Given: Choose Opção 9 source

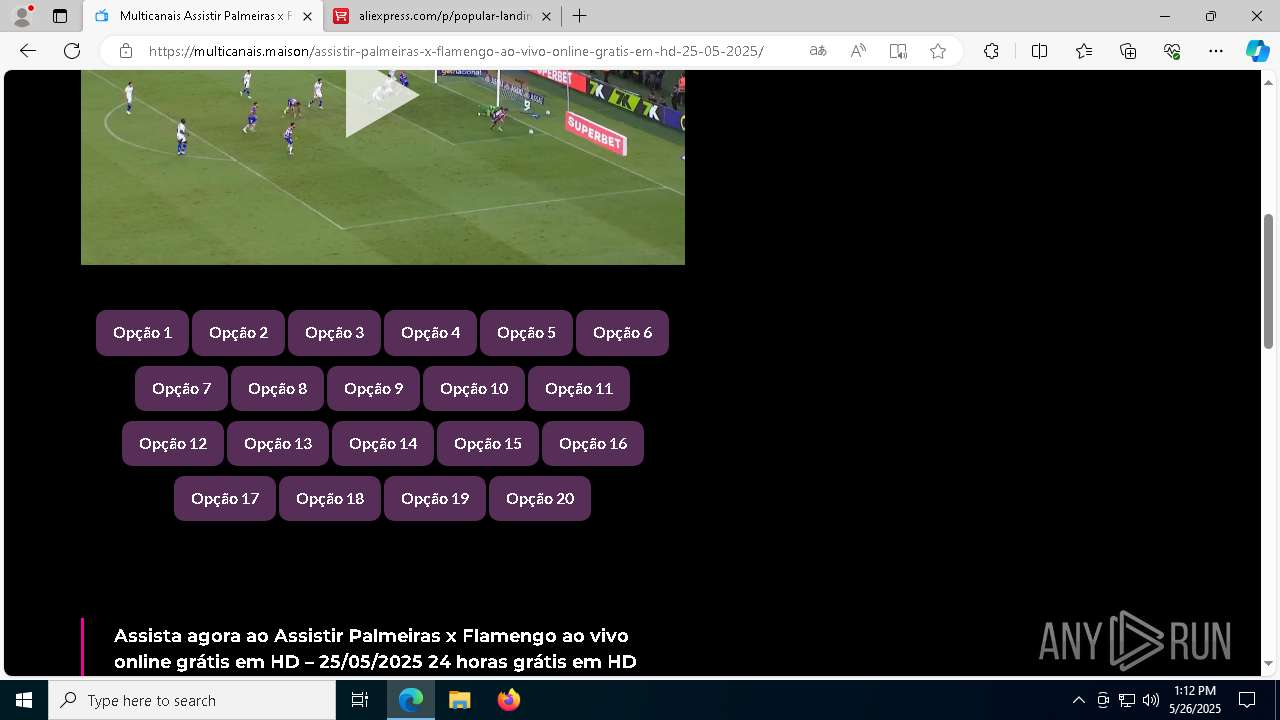Looking at the screenshot, I should tap(373, 388).
